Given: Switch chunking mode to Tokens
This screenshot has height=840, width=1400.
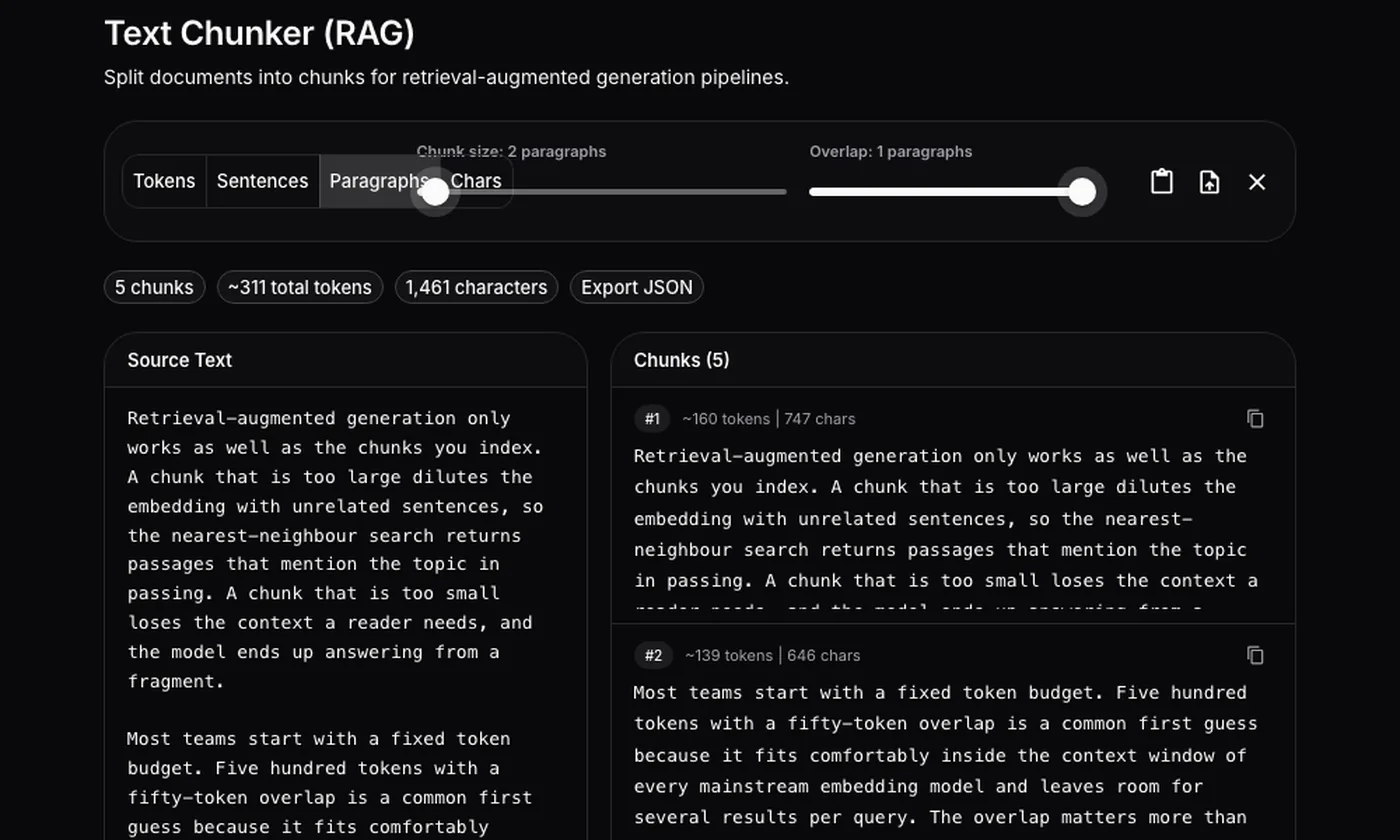Looking at the screenshot, I should (x=164, y=181).
